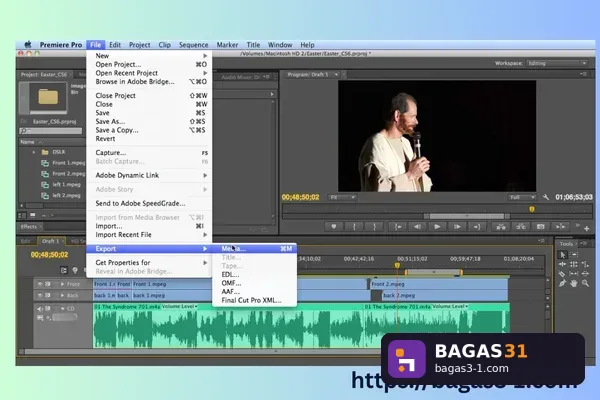Select the Slip tool

coord(574,274)
